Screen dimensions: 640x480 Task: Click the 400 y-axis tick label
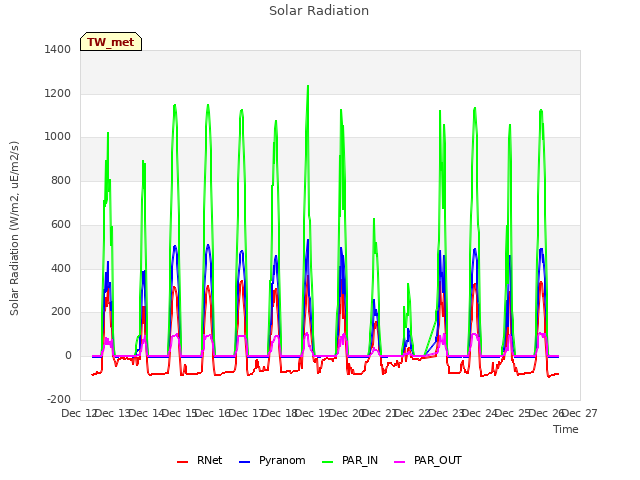[61, 269]
